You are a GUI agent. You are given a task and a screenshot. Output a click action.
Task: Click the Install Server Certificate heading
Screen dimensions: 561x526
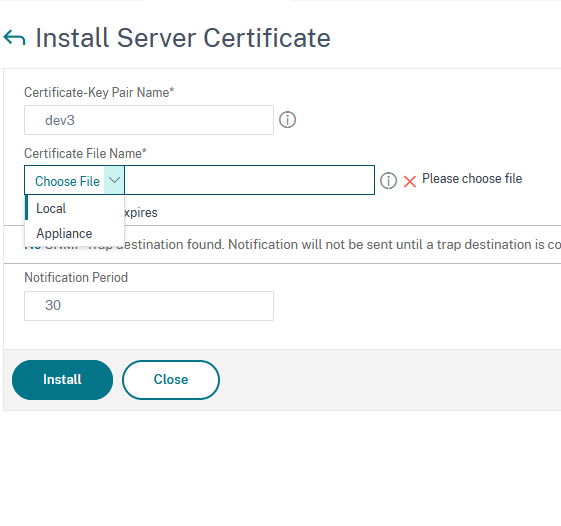[x=183, y=38]
